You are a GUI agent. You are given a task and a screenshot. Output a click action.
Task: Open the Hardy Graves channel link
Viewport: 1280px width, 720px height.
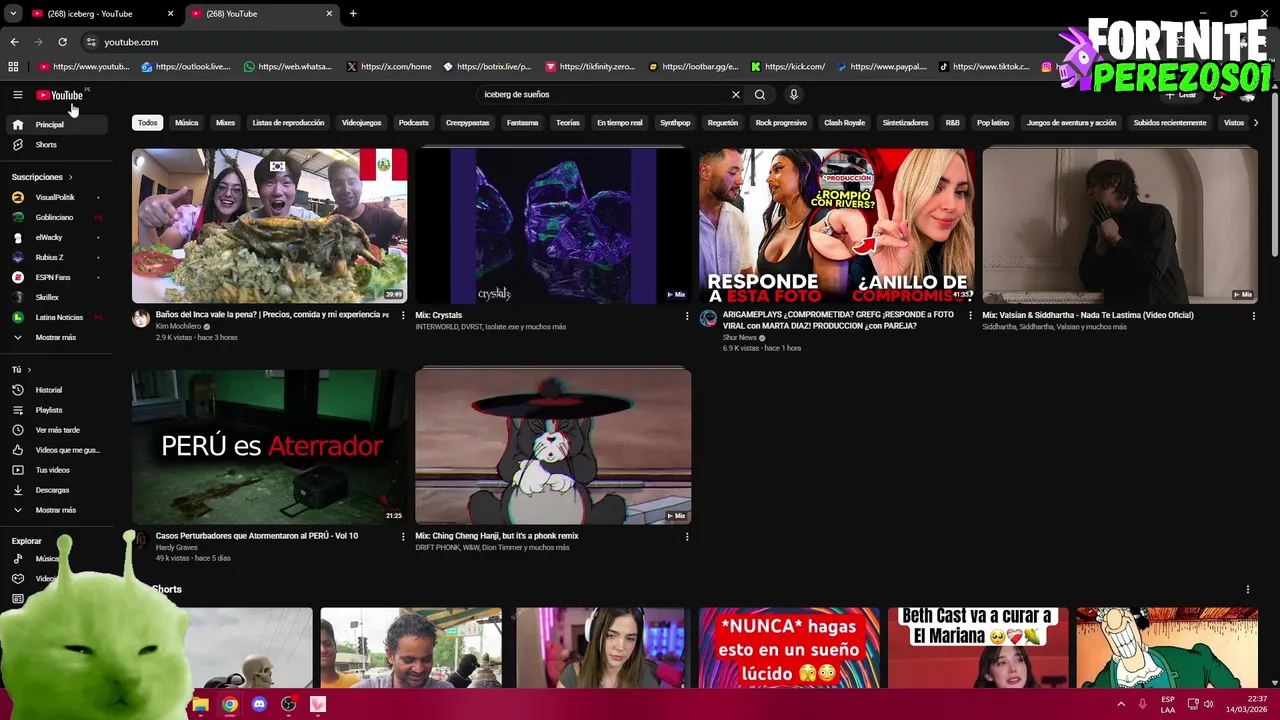point(177,548)
